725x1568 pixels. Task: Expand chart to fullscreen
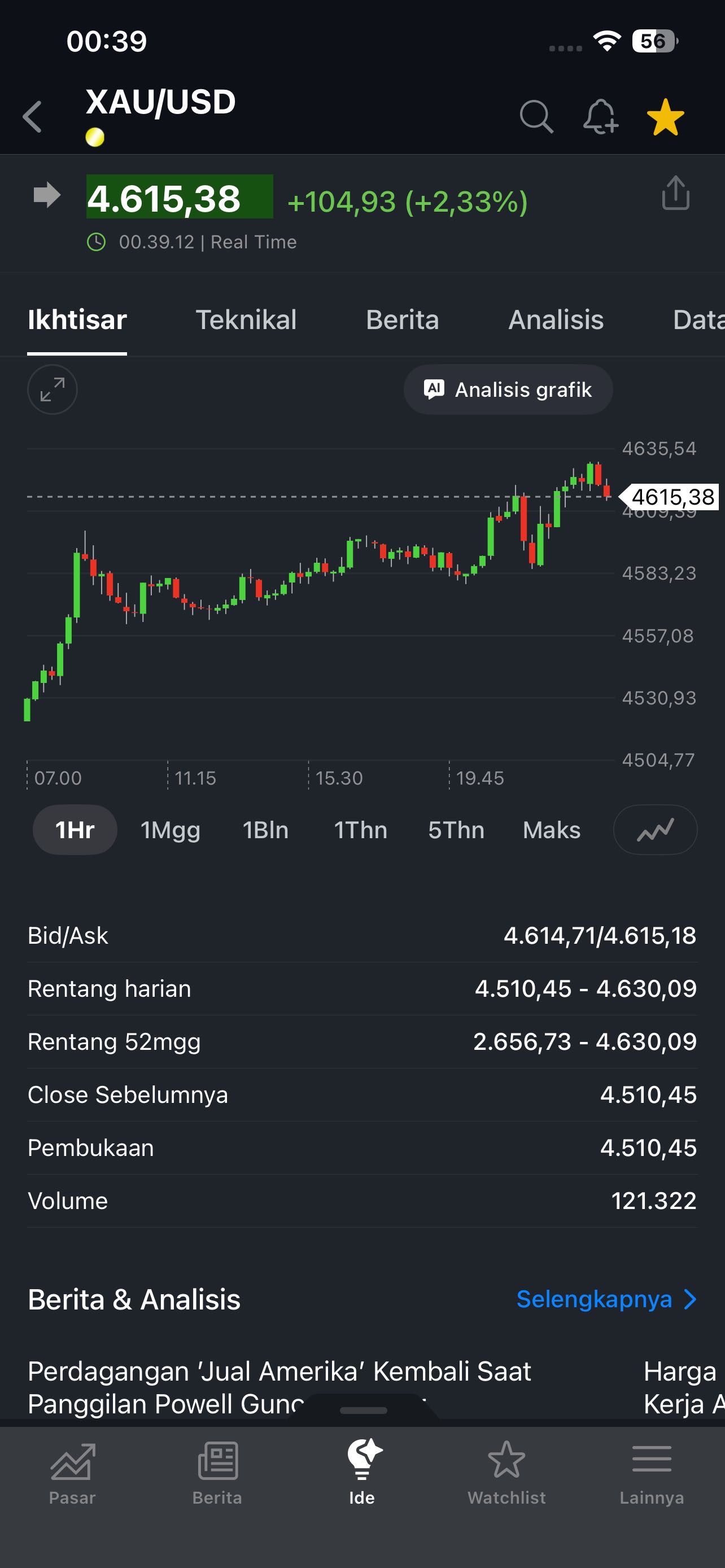[x=53, y=389]
